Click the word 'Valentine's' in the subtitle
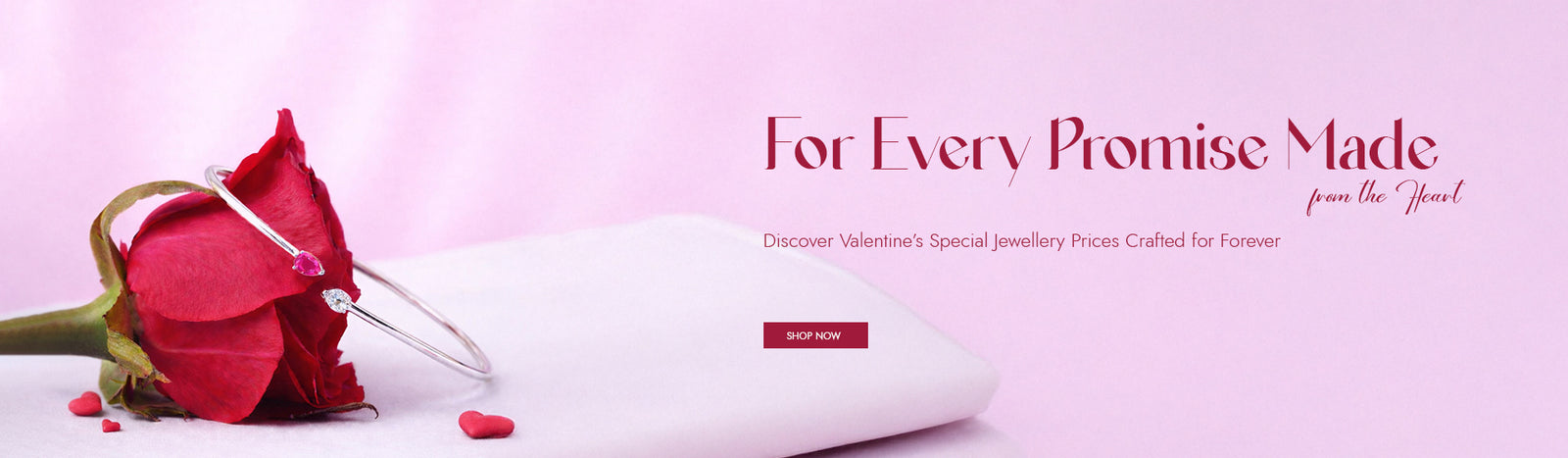Screen dimensions: 1568x458 [x=881, y=240]
